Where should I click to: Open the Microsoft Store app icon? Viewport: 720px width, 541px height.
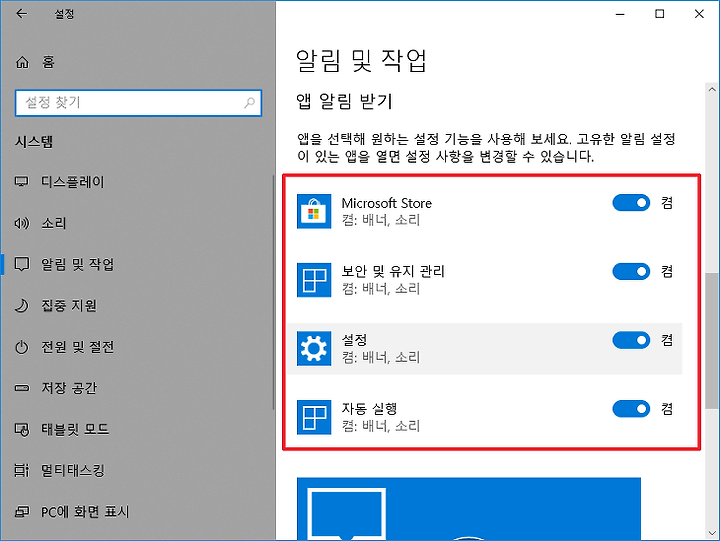pos(314,211)
